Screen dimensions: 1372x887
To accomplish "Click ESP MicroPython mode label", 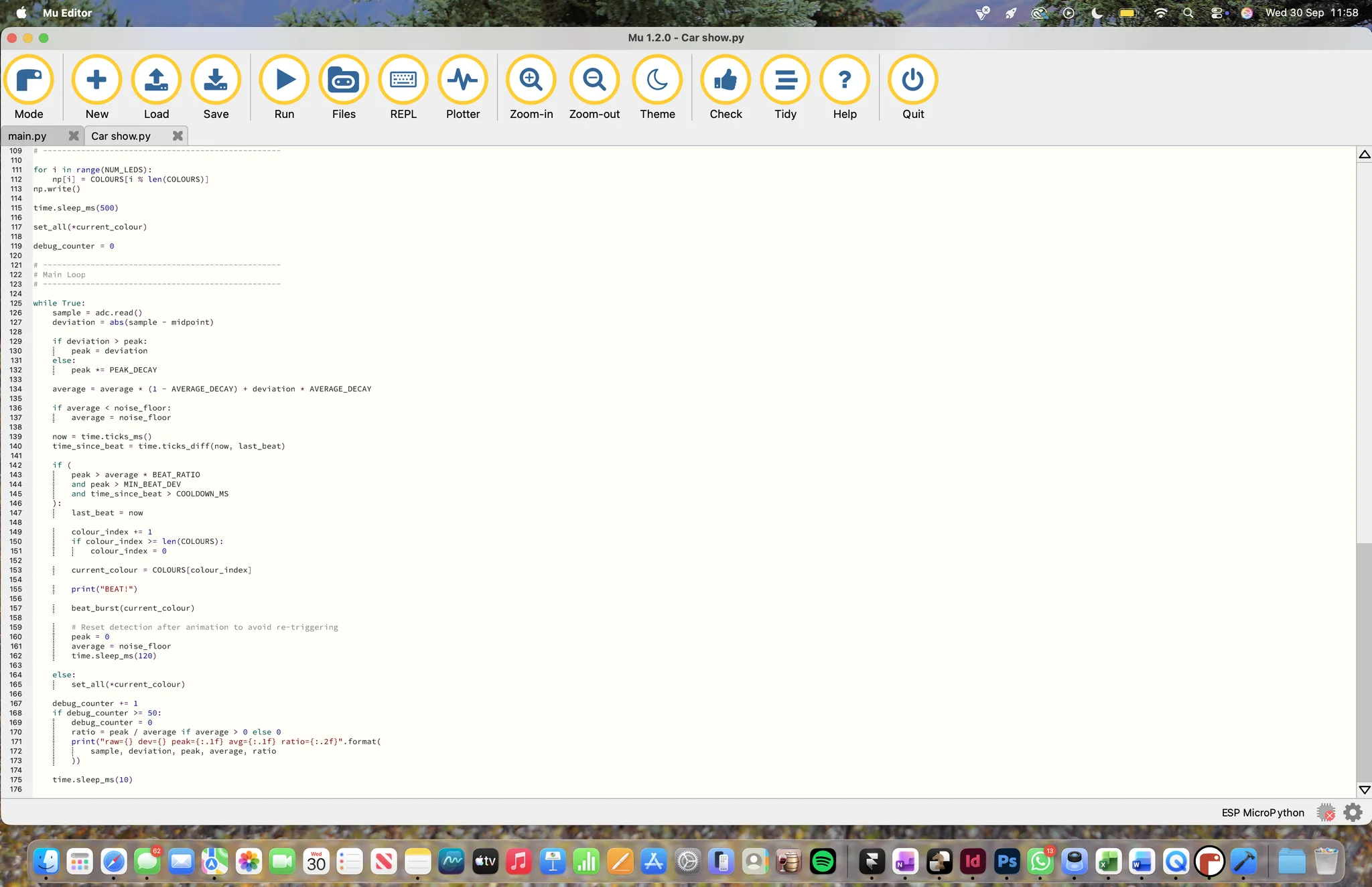I will click(1263, 813).
